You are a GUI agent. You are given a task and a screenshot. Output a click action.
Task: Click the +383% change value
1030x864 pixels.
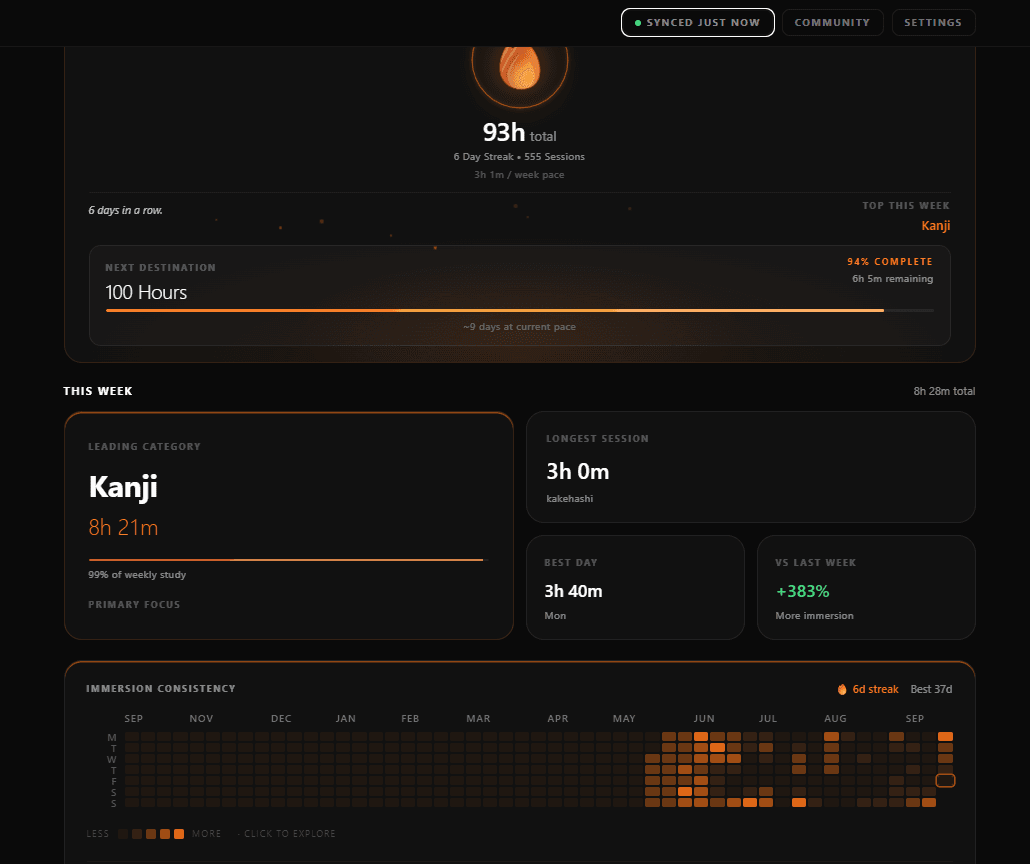(802, 591)
